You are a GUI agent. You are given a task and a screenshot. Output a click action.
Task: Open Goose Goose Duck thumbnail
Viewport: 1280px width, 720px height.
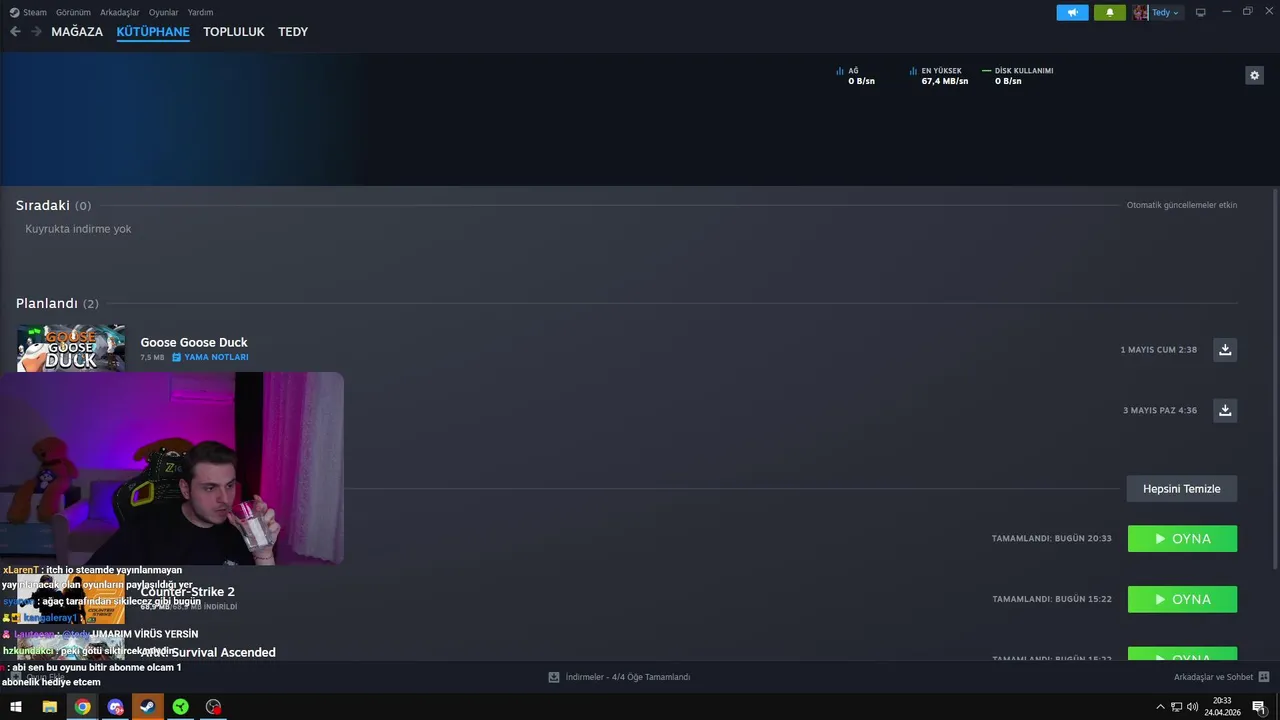[71, 348]
